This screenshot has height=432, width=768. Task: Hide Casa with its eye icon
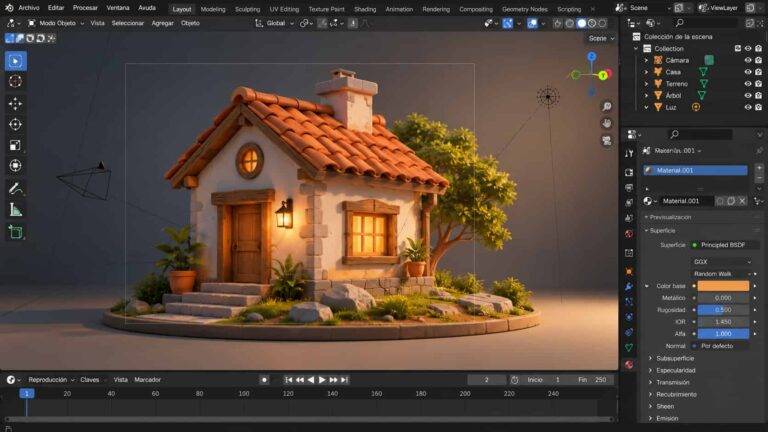pos(748,72)
